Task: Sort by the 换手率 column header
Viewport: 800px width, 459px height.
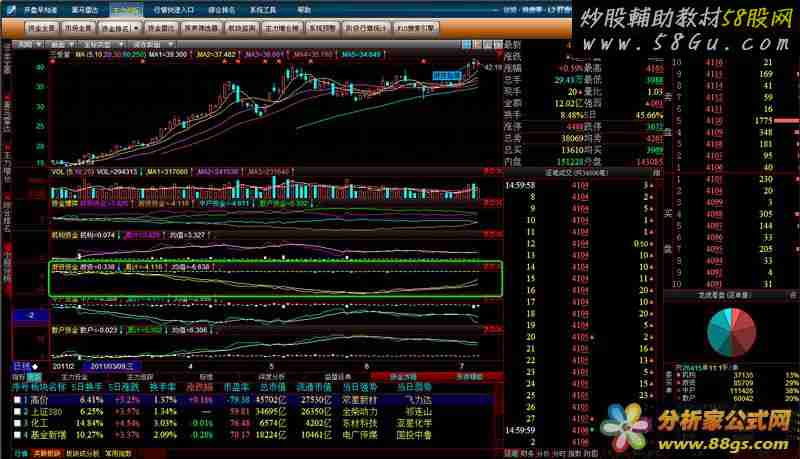Action: pyautogui.click(x=163, y=388)
